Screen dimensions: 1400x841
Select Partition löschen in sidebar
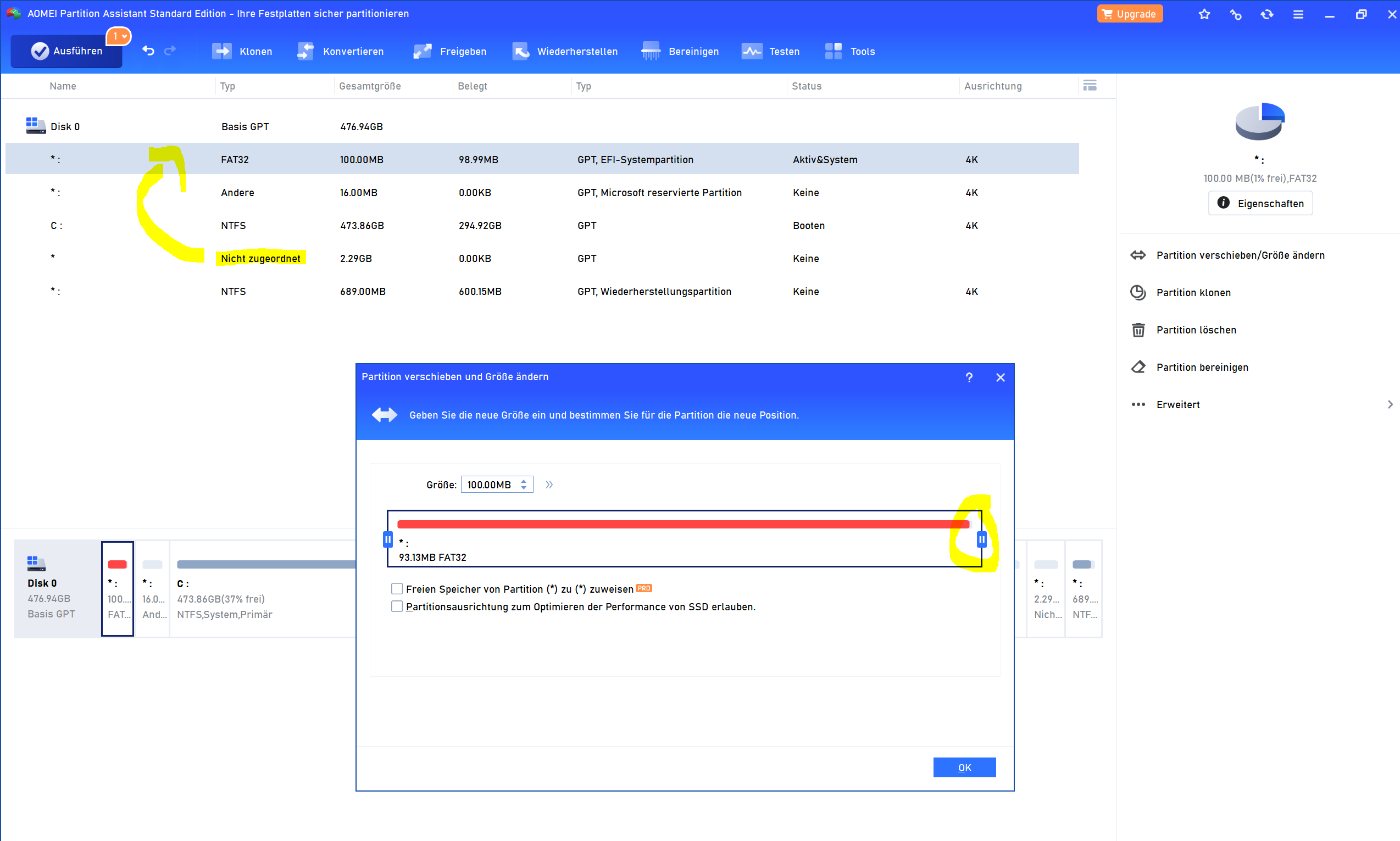1196,330
